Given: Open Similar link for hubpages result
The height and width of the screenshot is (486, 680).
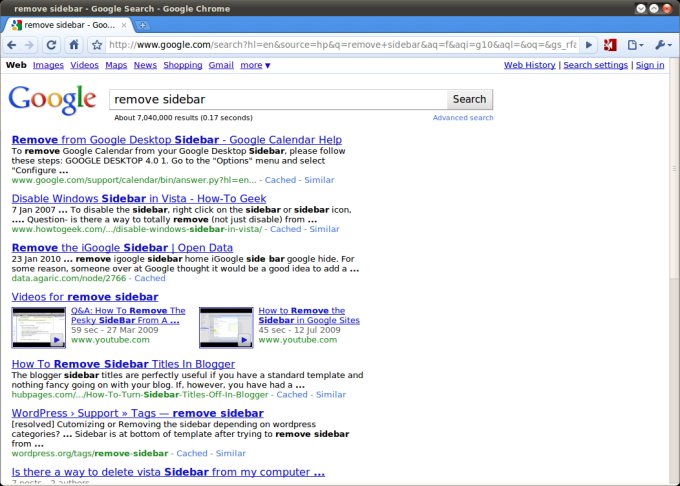Looking at the screenshot, I should click(331, 395).
